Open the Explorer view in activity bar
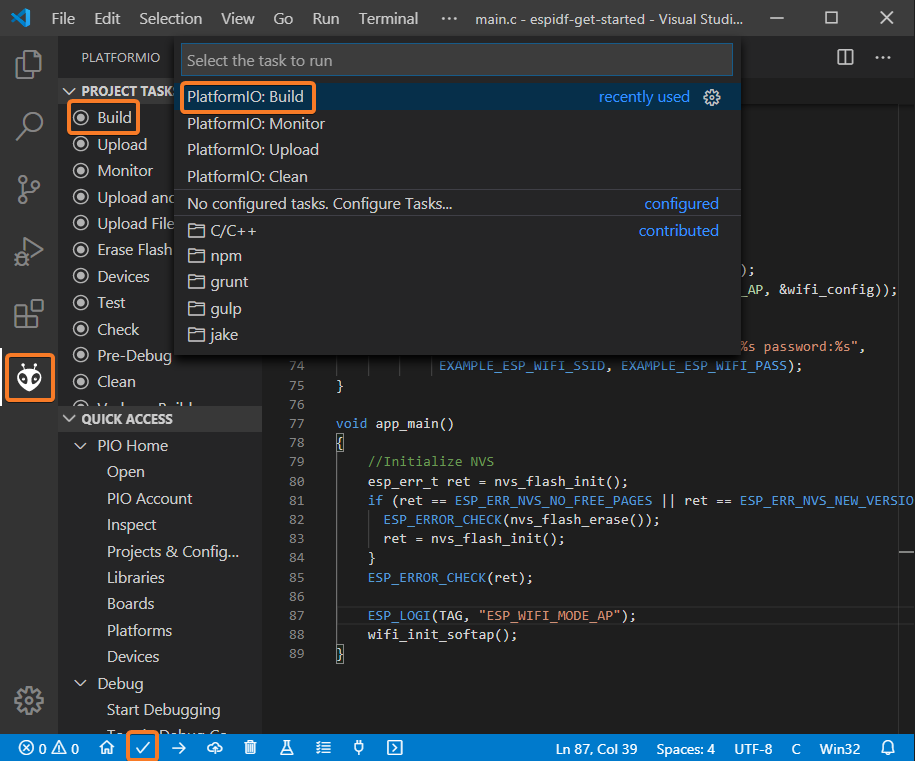 point(29,64)
